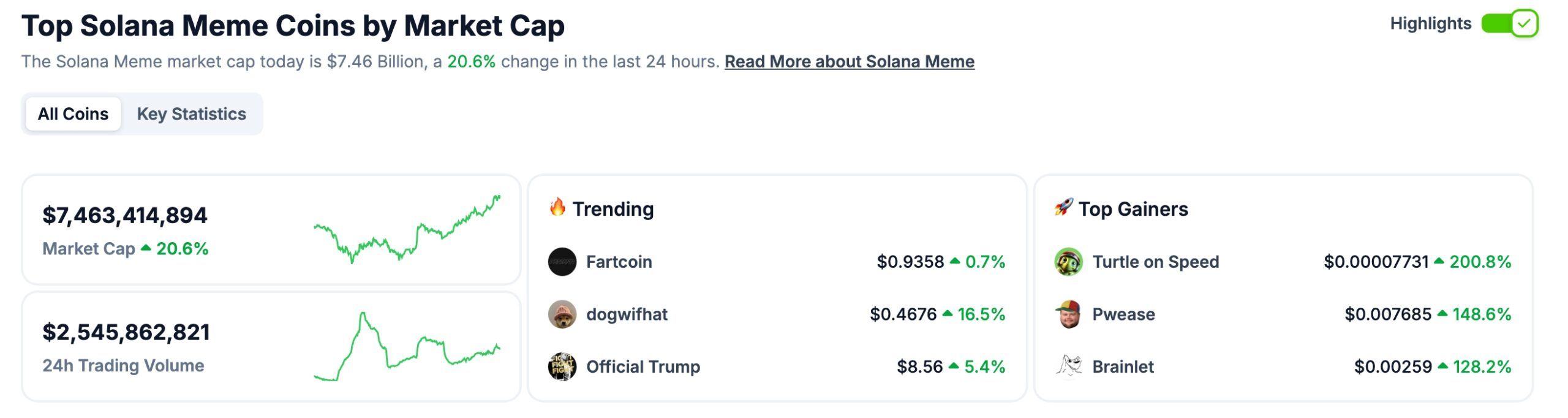Click the Turtle on Speed icon

(x=1068, y=262)
